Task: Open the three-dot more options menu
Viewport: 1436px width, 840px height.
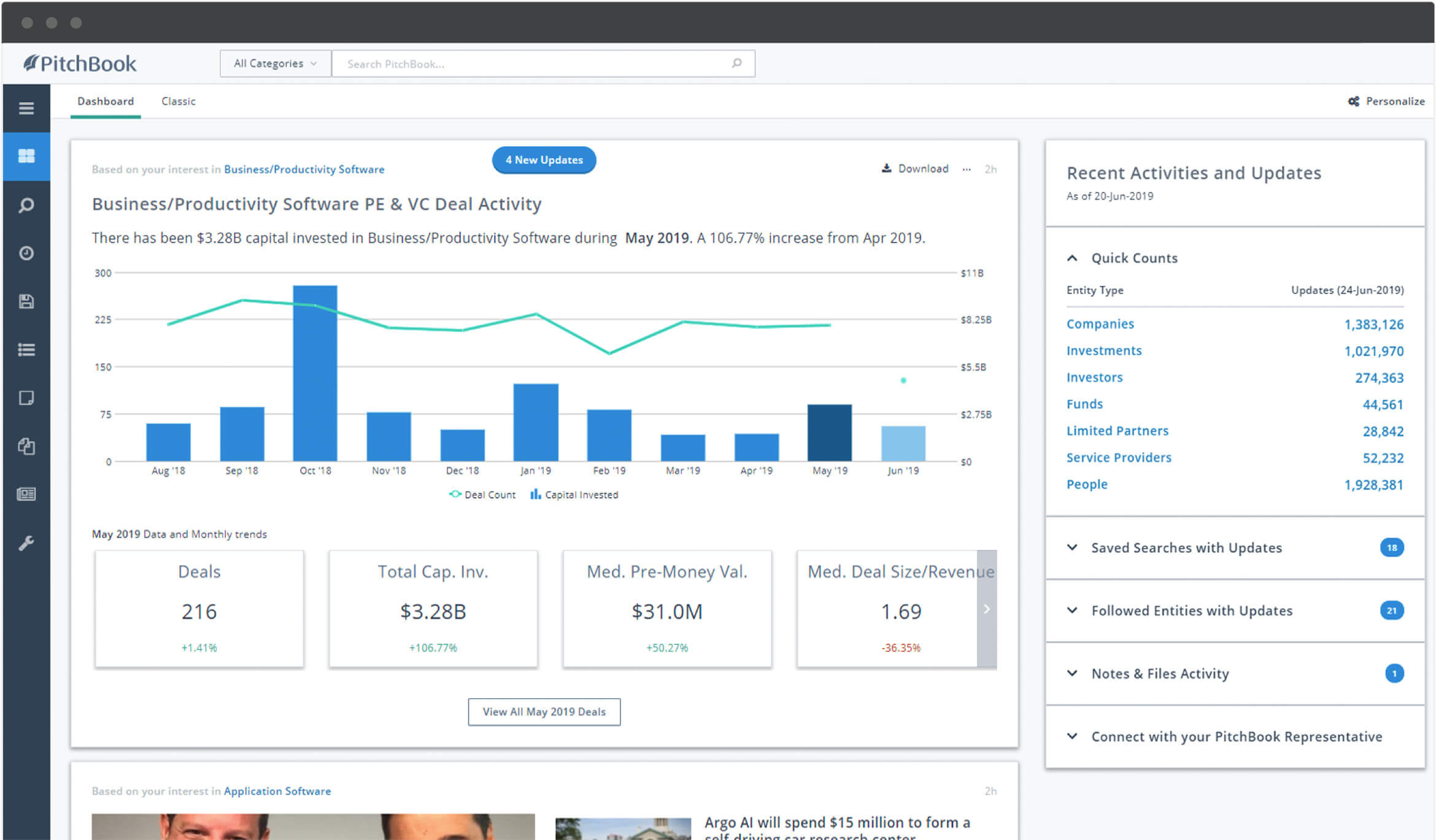Action: 967,169
